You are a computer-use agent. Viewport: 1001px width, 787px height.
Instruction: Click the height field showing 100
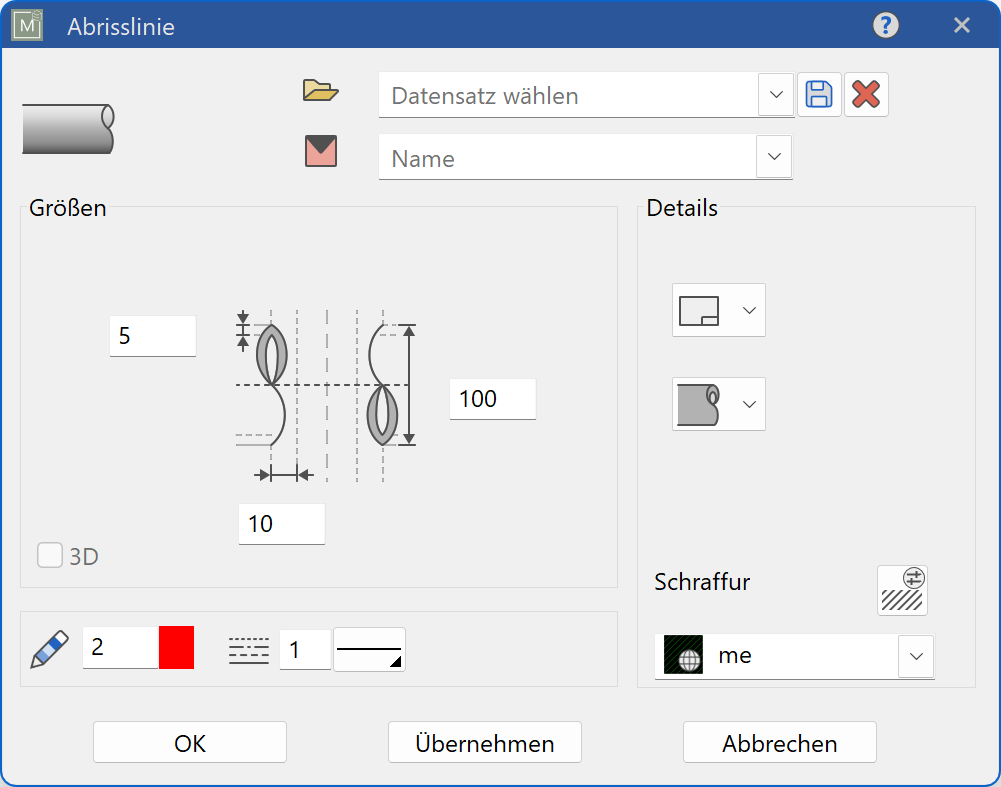tap(492, 399)
